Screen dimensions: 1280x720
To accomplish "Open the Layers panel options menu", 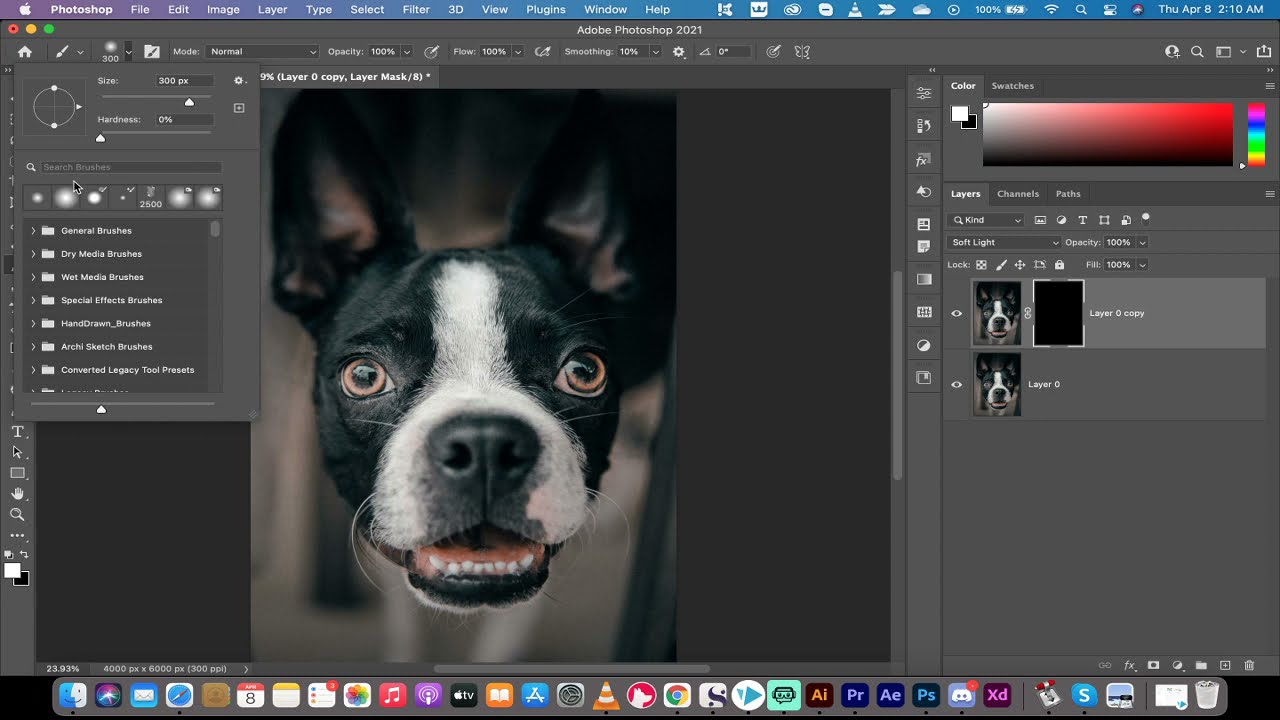I will point(1270,194).
